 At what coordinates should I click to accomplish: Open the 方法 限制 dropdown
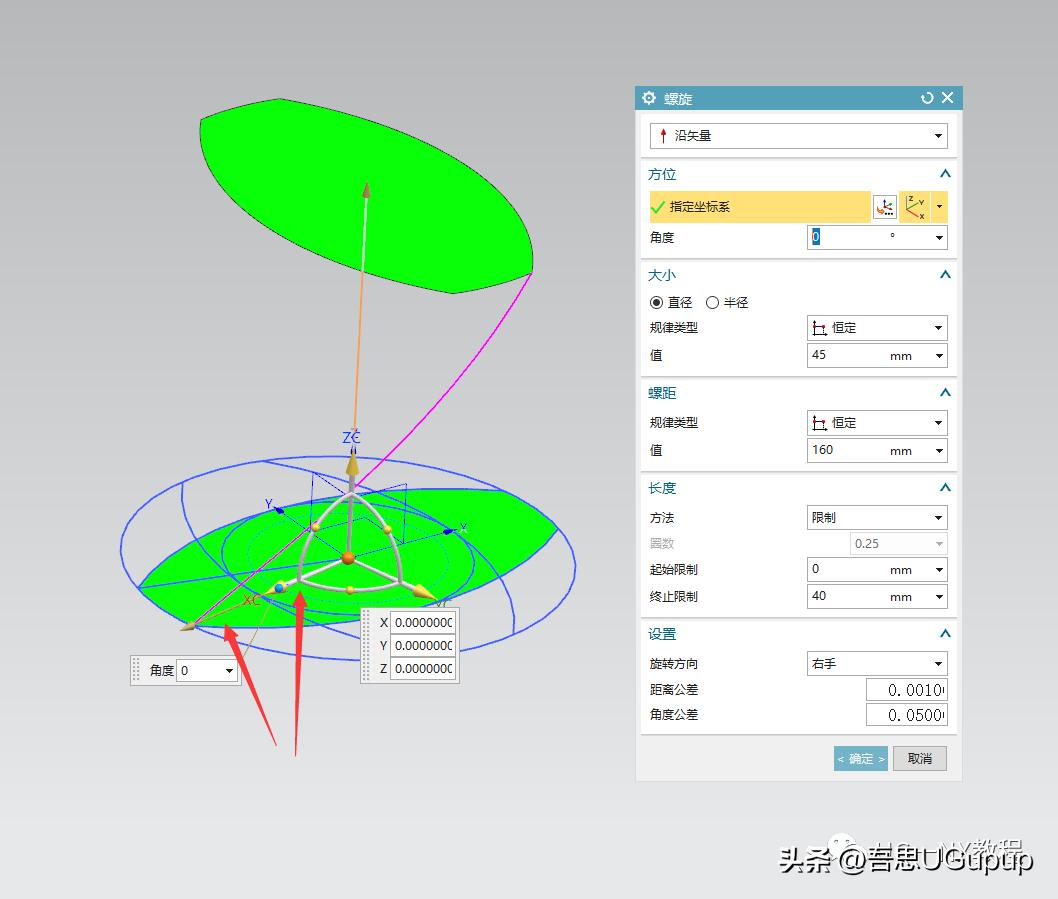[x=877, y=518]
